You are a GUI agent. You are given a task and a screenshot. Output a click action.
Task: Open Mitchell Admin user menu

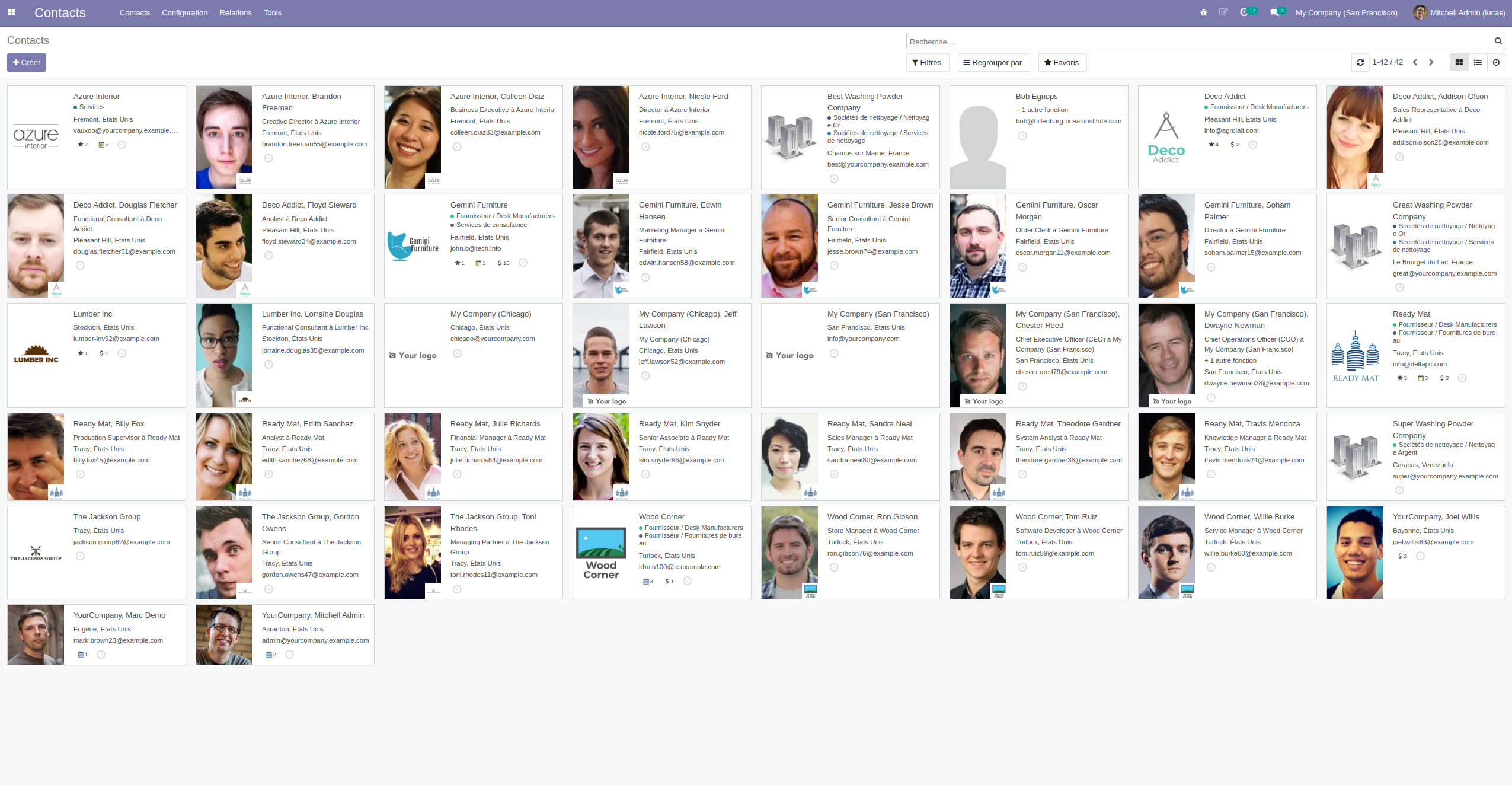1459,12
